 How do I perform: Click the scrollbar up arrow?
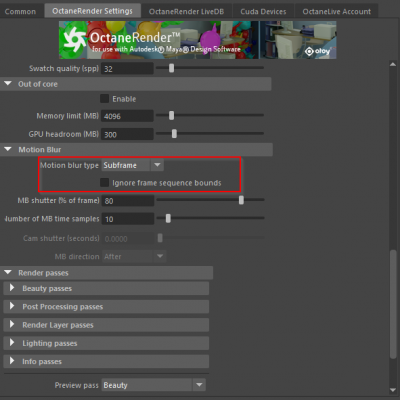(393, 64)
